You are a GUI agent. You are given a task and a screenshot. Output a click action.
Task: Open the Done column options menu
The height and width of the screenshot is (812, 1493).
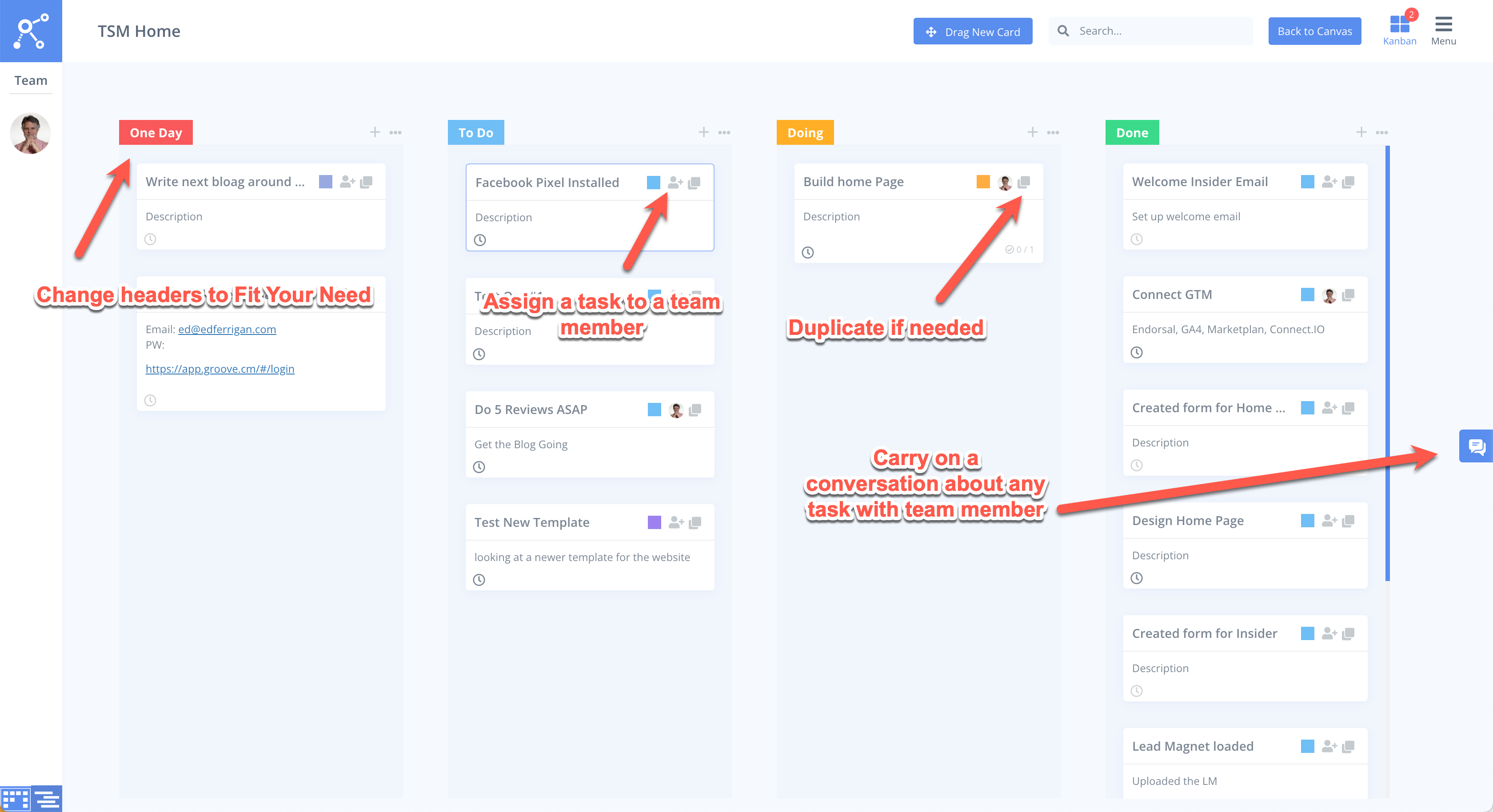point(1382,132)
